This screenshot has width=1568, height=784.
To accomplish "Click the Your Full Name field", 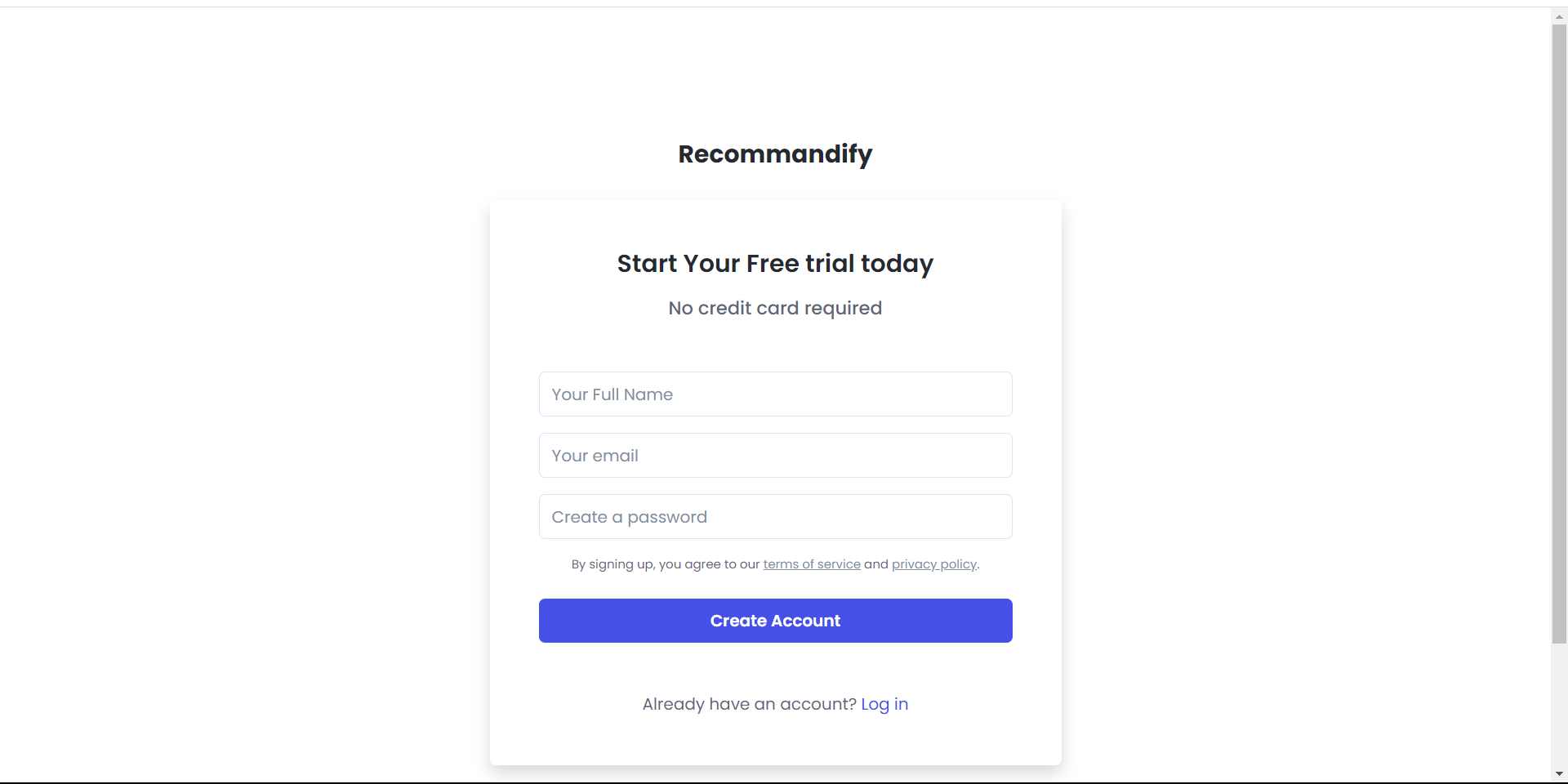I will pos(775,394).
